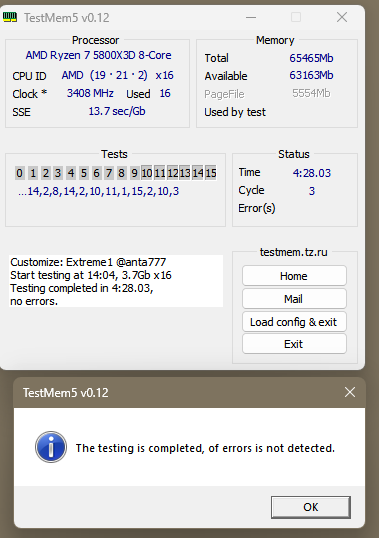The height and width of the screenshot is (538, 379).
Task: Minimize the main TestMem5 window
Action: pos(251,17)
